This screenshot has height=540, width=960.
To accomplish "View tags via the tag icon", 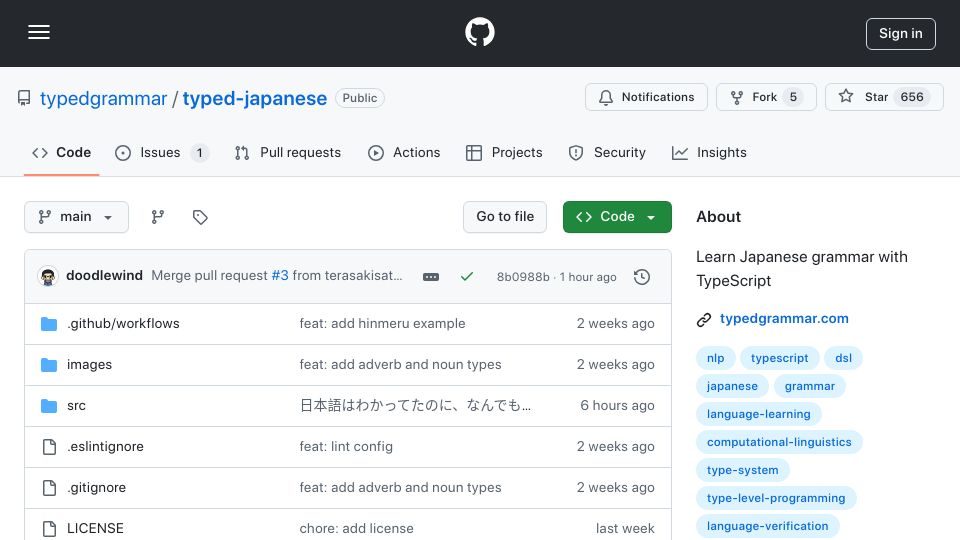I will (x=200, y=217).
